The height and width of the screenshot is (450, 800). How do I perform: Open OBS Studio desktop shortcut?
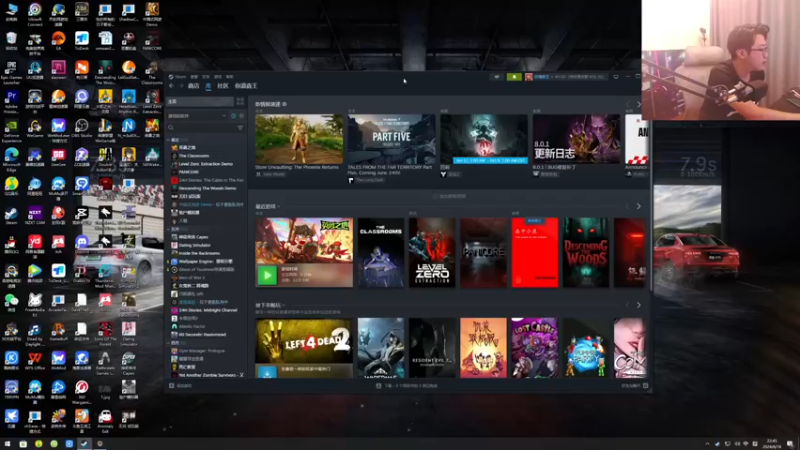(x=82, y=128)
